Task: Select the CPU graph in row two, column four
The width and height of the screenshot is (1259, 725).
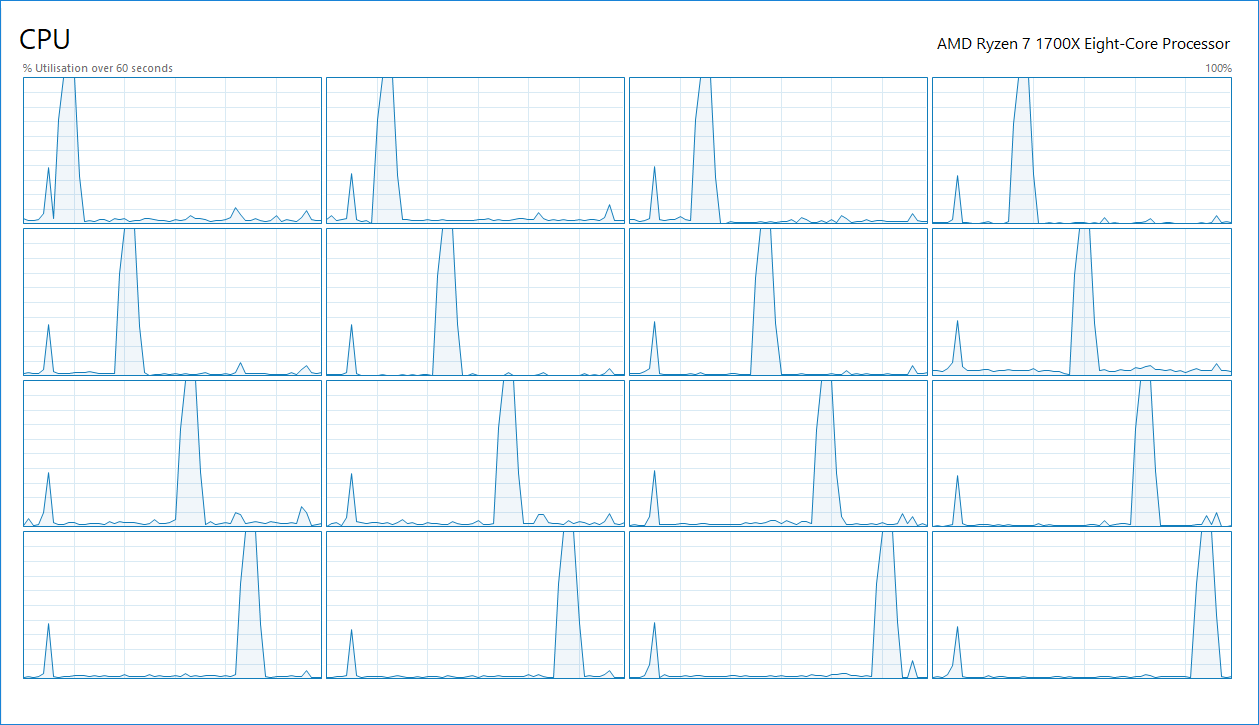Action: [1082, 303]
